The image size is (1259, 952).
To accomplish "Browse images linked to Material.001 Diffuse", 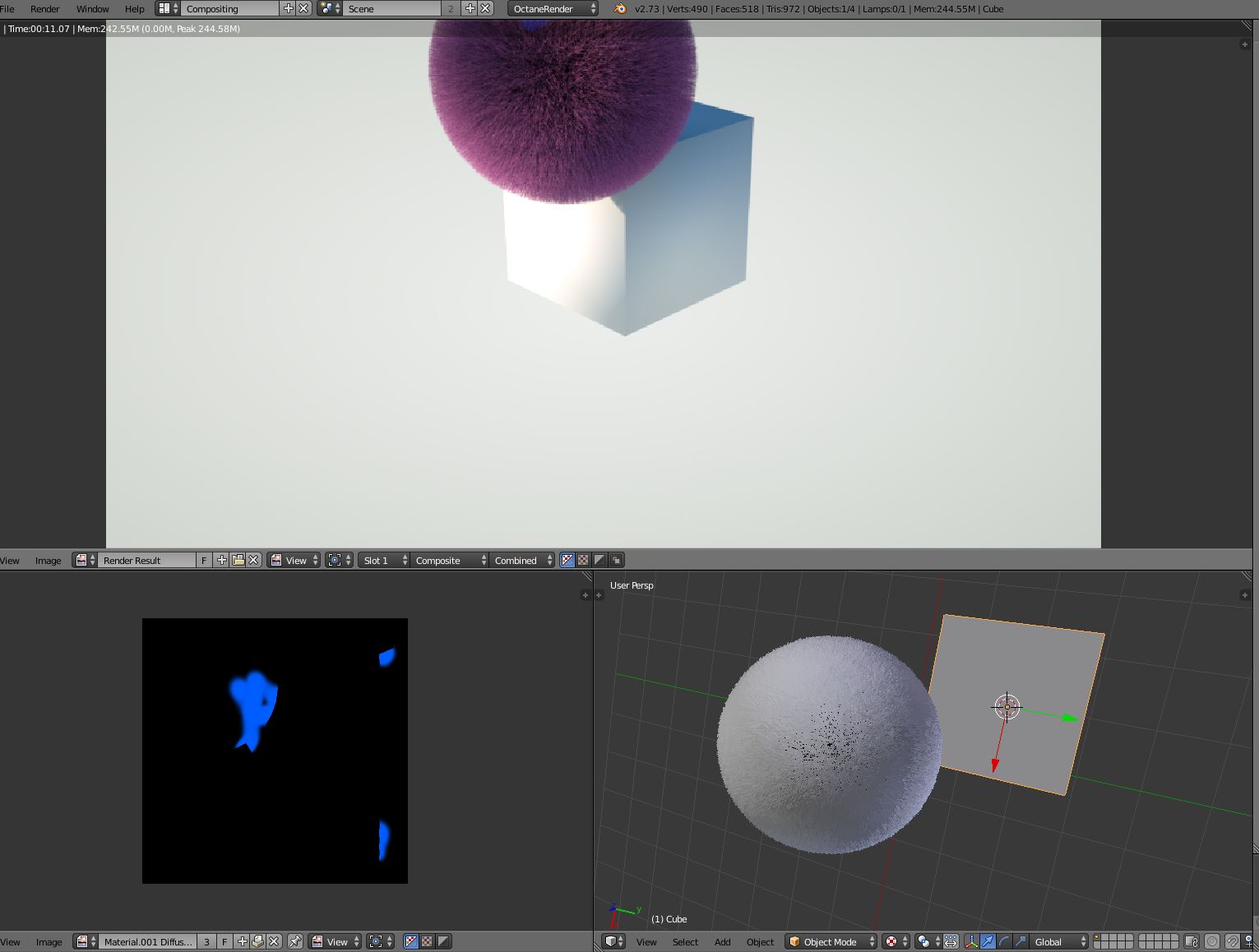I will click(x=85, y=941).
